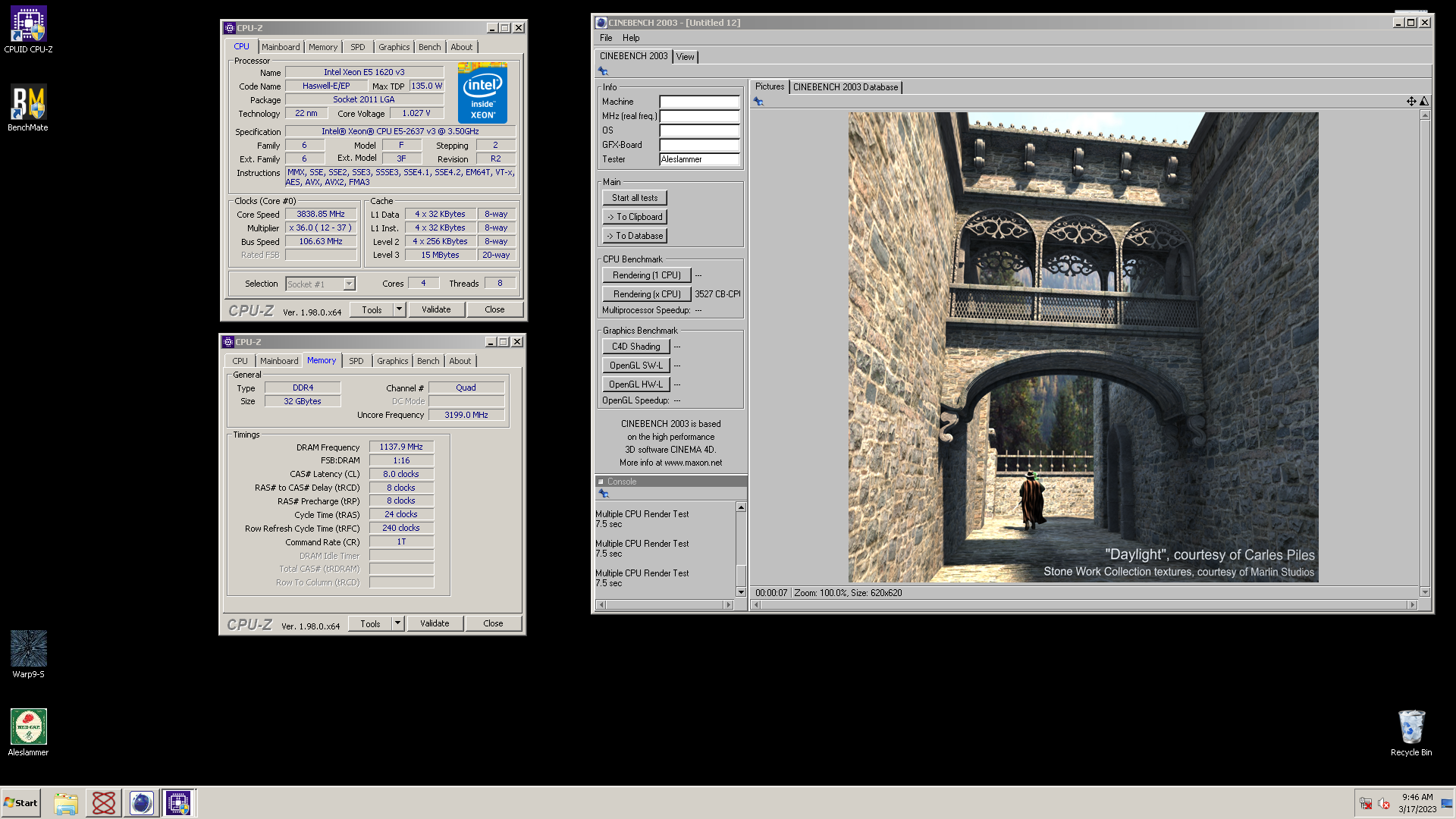Click the pin icon in the Pictures panel
This screenshot has width=1456, height=819.
(758, 102)
